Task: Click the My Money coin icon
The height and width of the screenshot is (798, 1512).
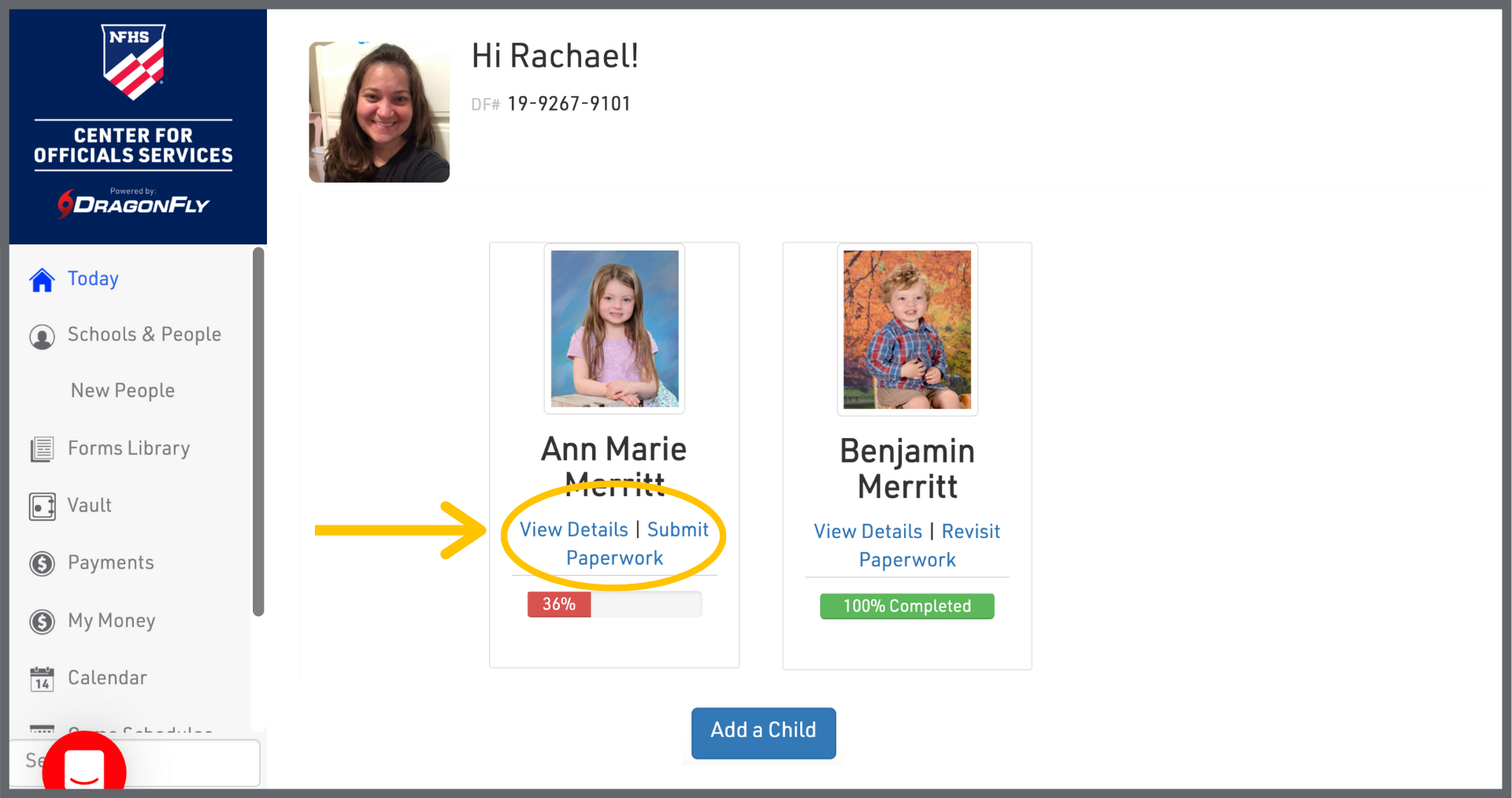Action: pyautogui.click(x=42, y=622)
